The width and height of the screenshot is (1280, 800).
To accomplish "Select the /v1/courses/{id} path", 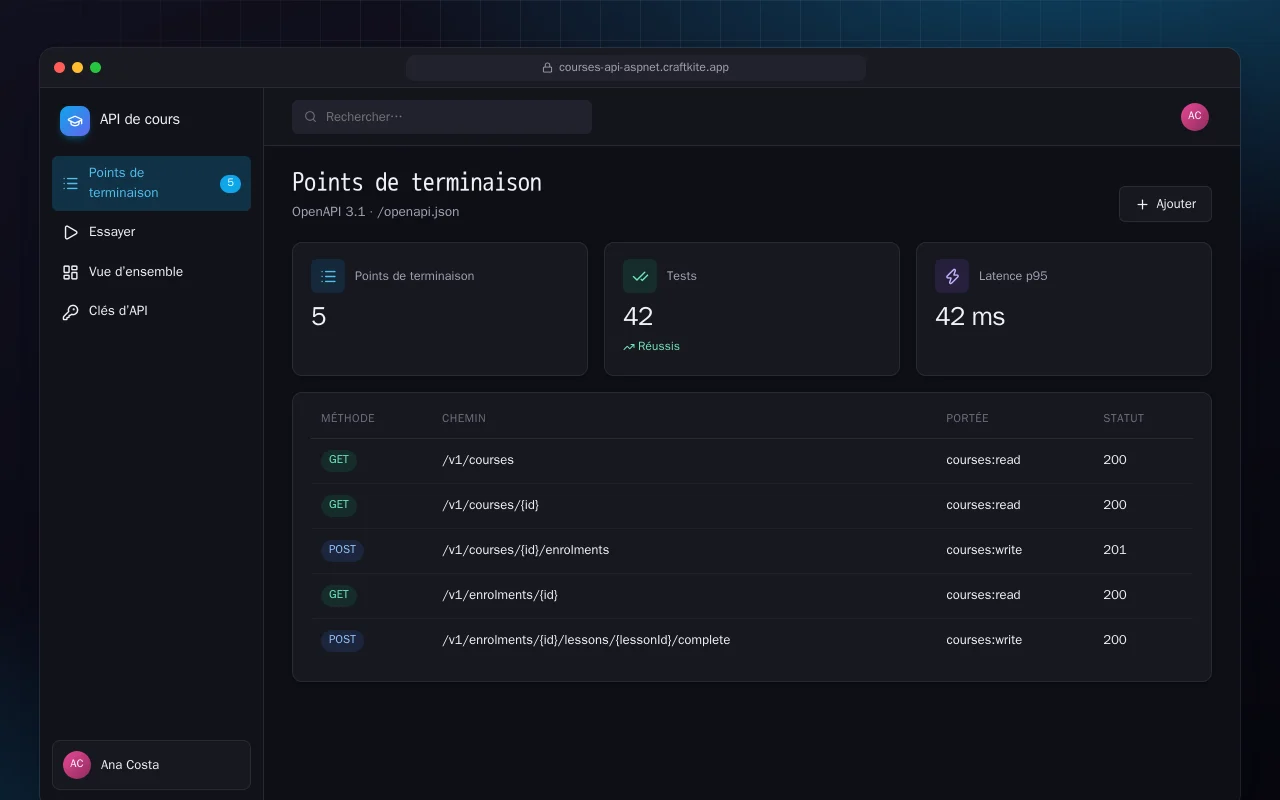I will [490, 505].
